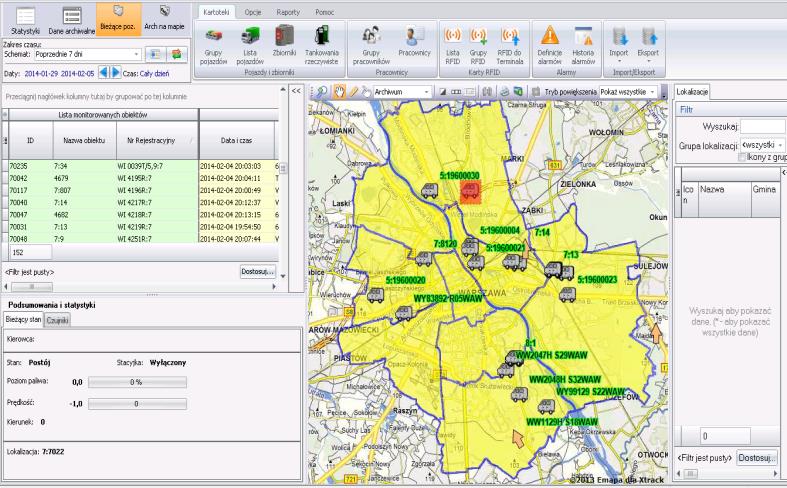Switch to Czujniki tab
787x488 pixels.
(58, 320)
